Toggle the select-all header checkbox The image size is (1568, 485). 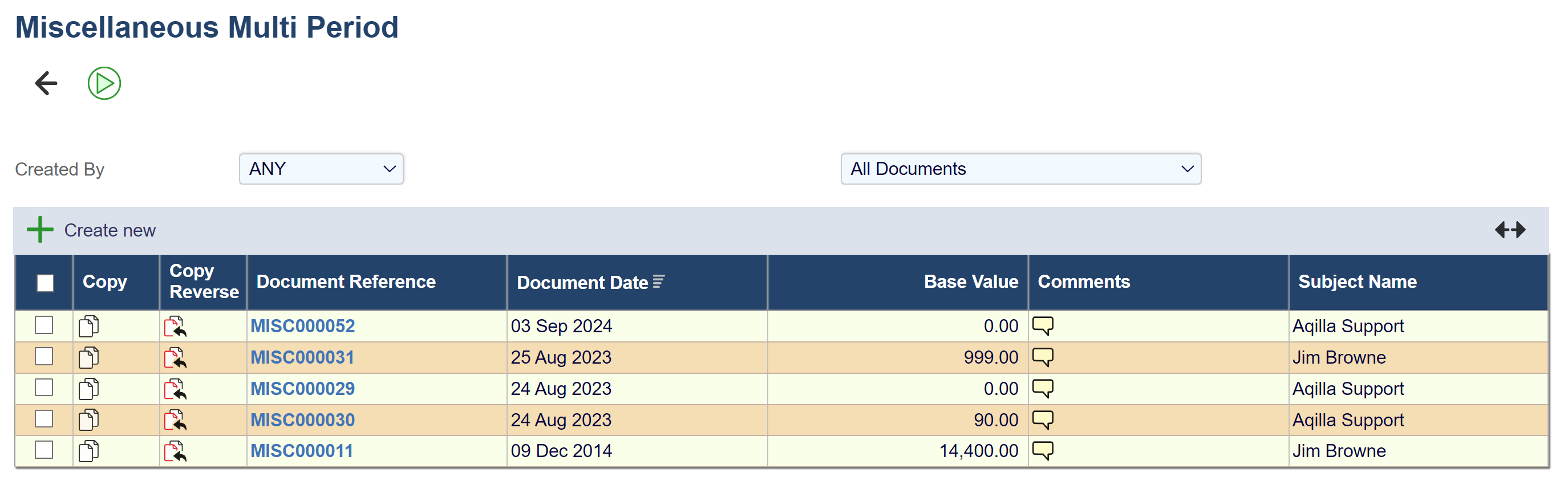tap(45, 283)
